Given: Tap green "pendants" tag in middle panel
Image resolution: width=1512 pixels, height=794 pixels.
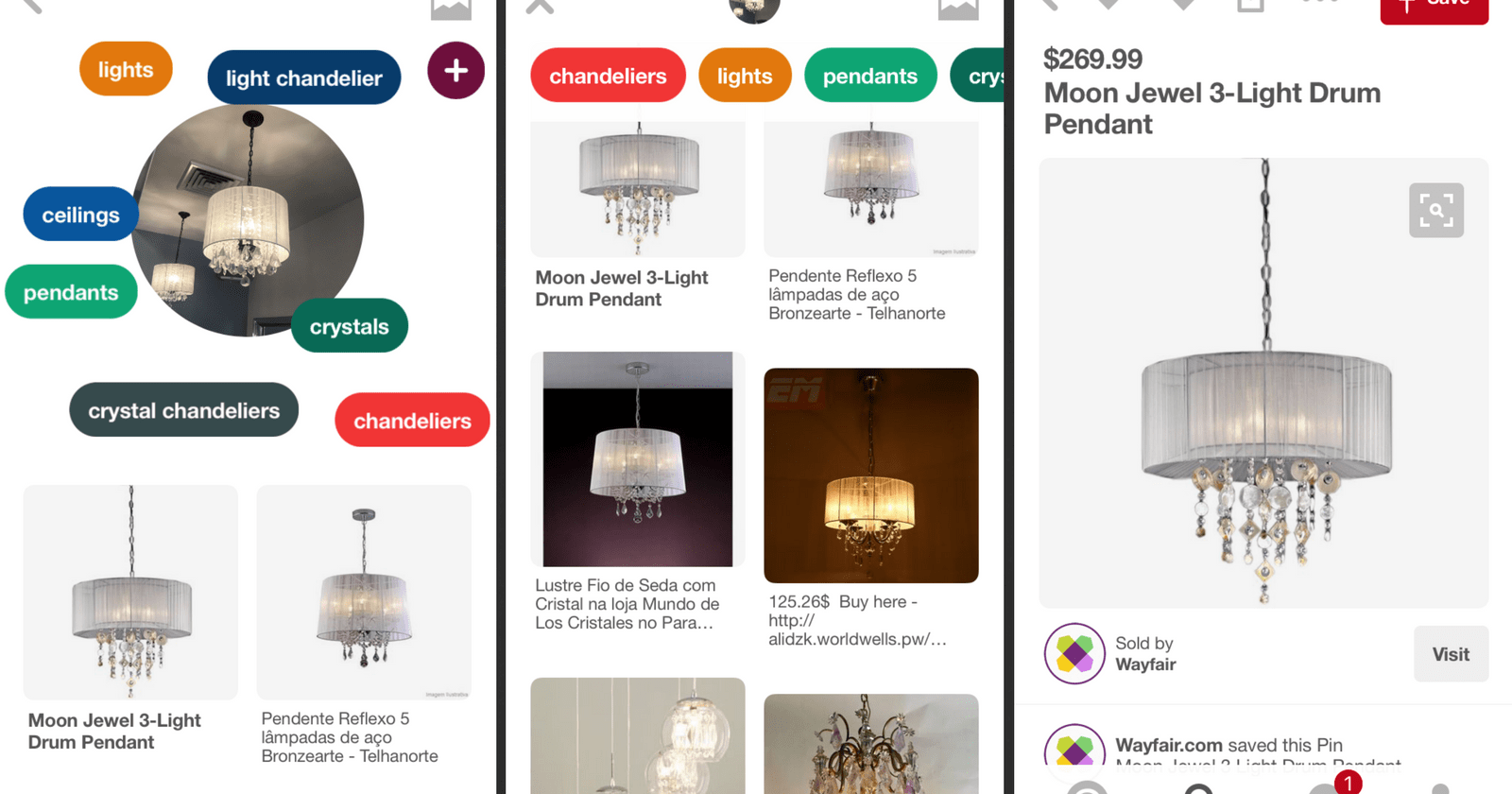Looking at the screenshot, I should point(869,76).
